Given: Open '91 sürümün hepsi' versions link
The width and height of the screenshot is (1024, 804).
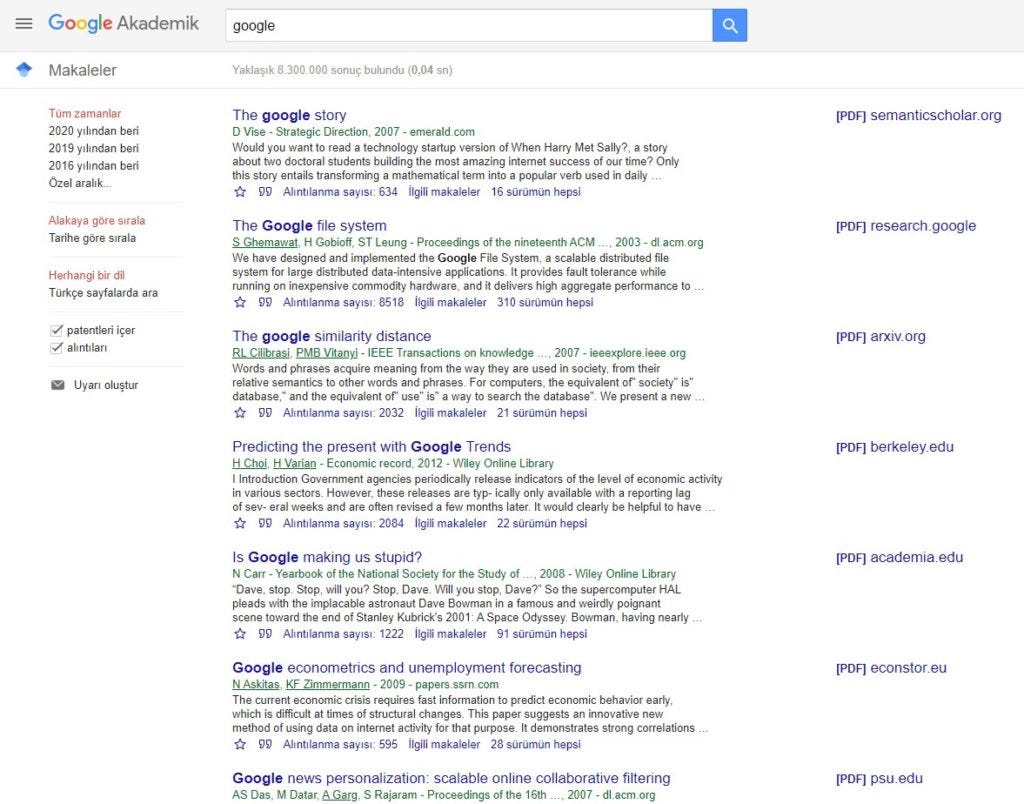Looking at the screenshot, I should (542, 634).
